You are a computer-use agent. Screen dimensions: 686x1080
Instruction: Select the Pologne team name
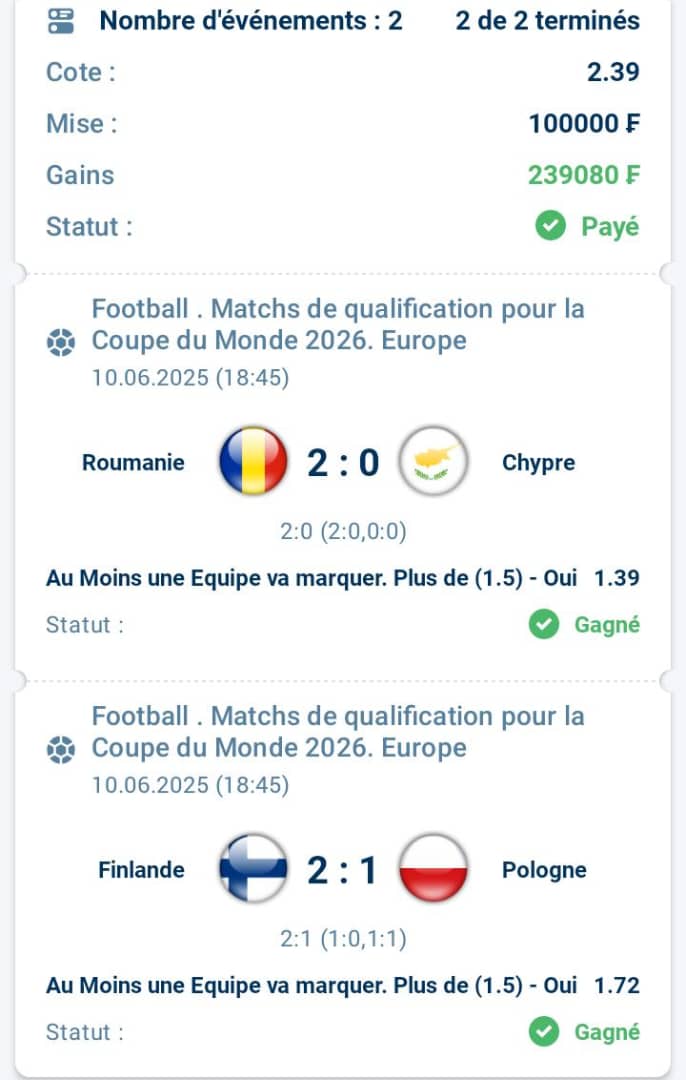pos(544,870)
